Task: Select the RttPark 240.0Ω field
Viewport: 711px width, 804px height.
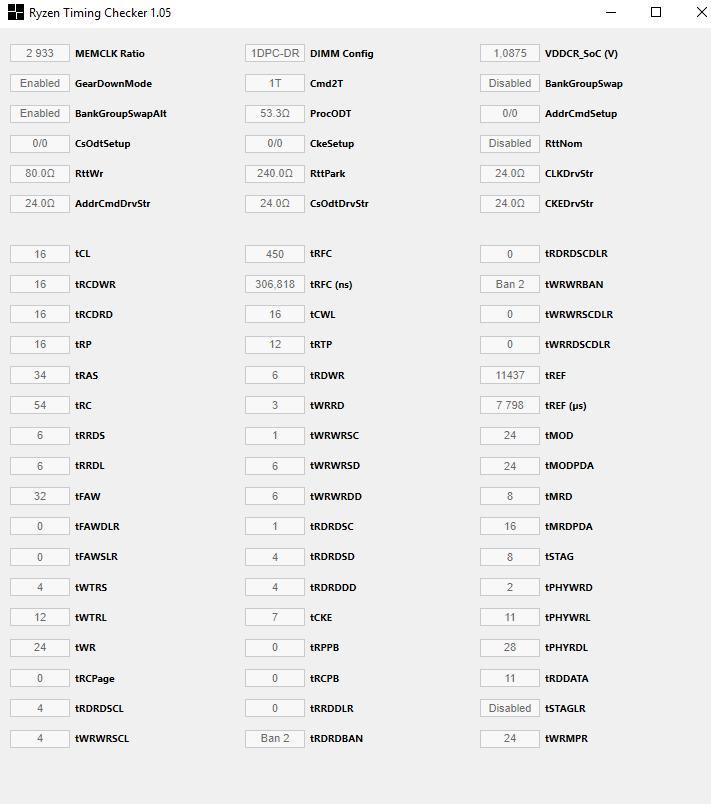Action: (x=275, y=174)
